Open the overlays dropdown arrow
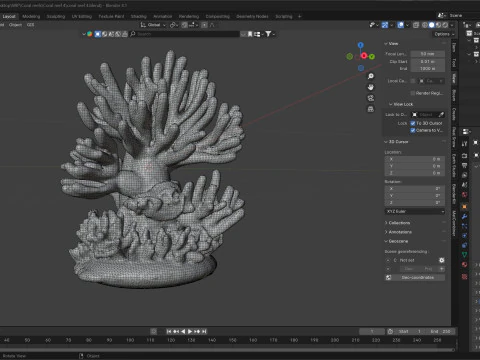The width and height of the screenshot is (480, 360). pyautogui.click(x=407, y=25)
